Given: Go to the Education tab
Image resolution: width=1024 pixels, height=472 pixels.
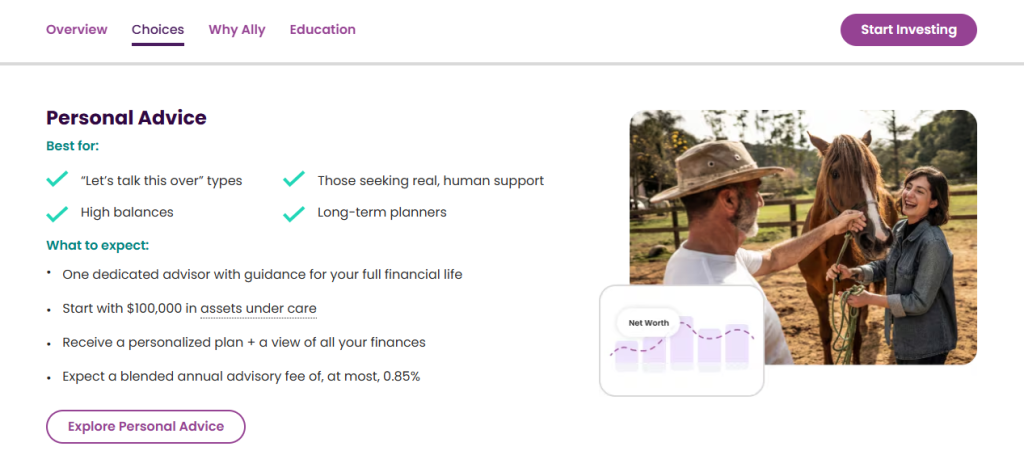Looking at the screenshot, I should tap(322, 30).
